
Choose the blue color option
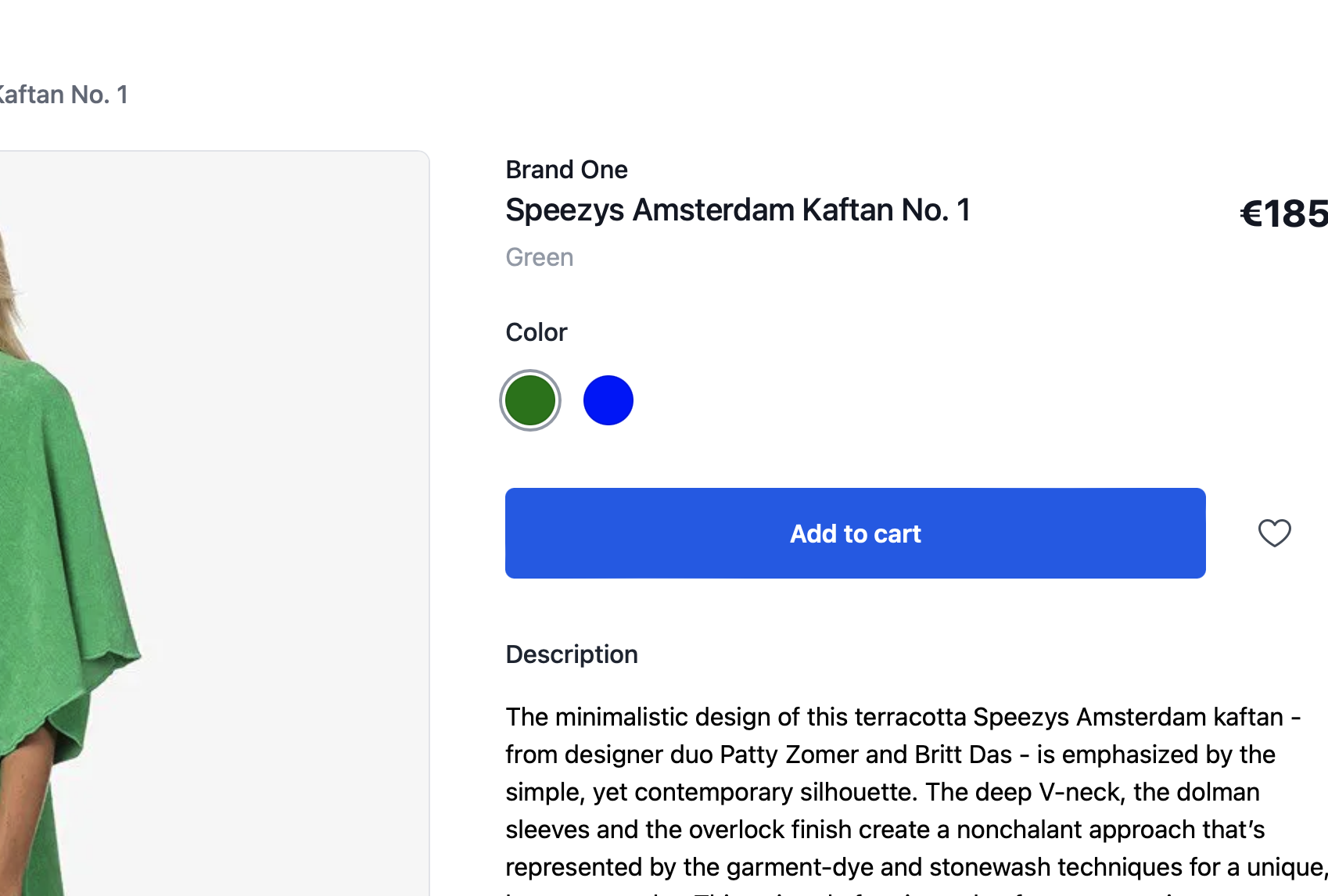[x=608, y=400]
